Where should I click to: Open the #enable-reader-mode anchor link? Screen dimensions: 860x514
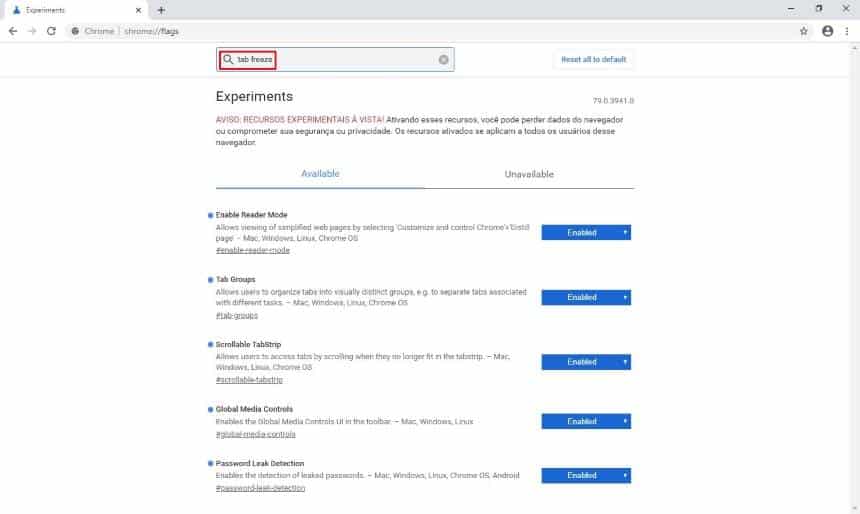pyautogui.click(x=253, y=250)
